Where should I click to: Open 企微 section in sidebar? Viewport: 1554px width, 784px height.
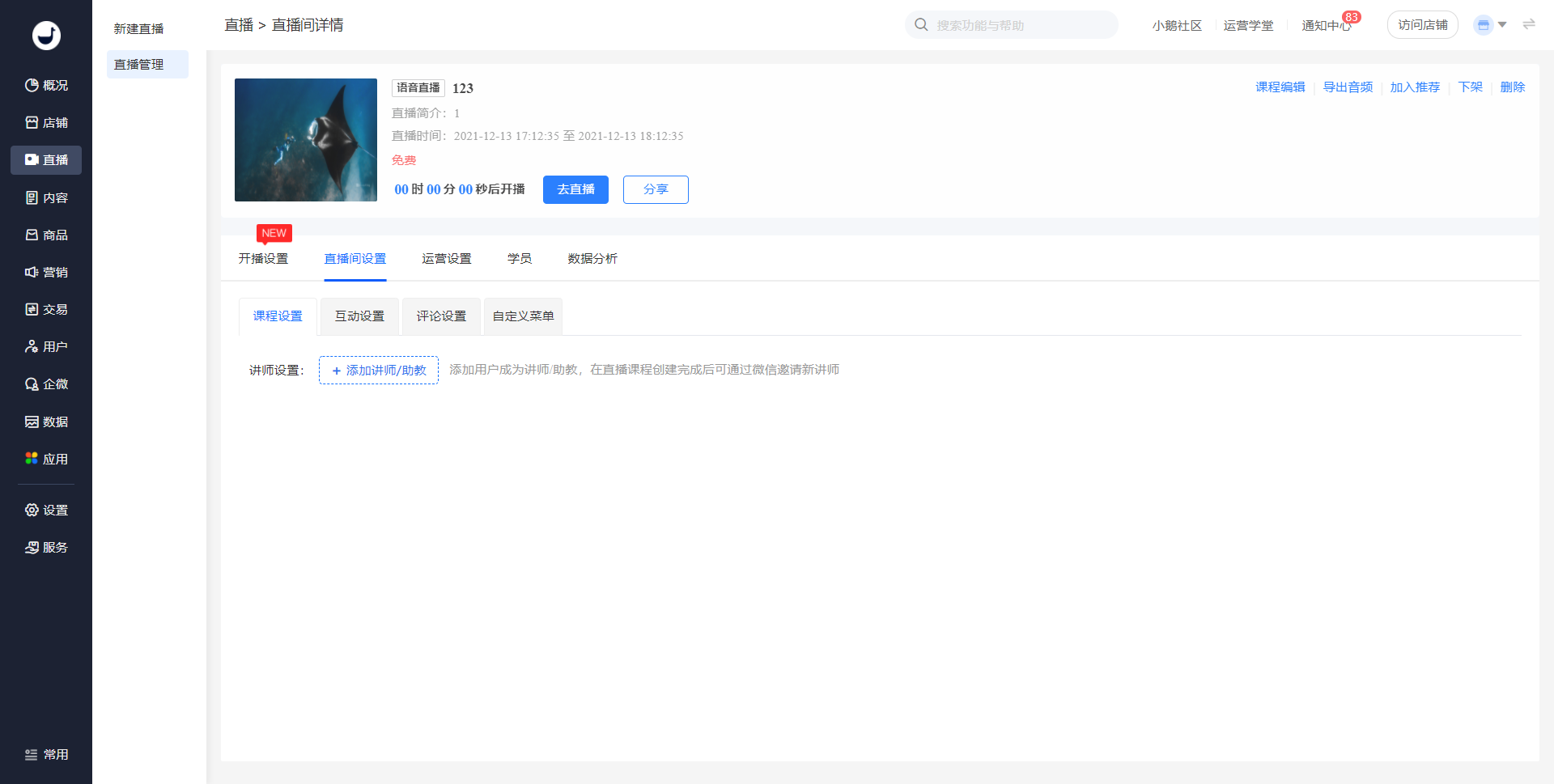coord(46,384)
